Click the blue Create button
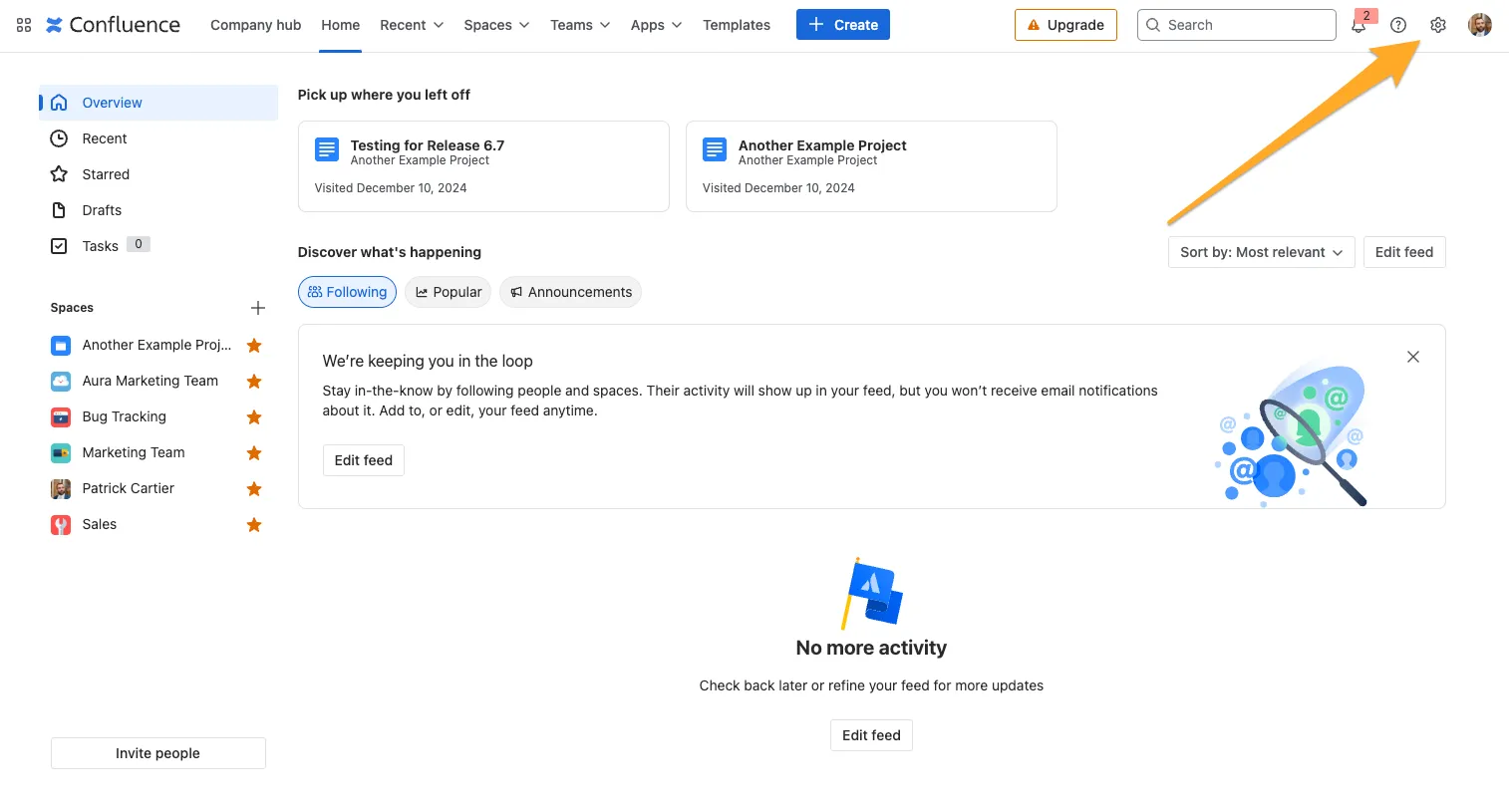The width and height of the screenshot is (1509, 812). coord(842,25)
